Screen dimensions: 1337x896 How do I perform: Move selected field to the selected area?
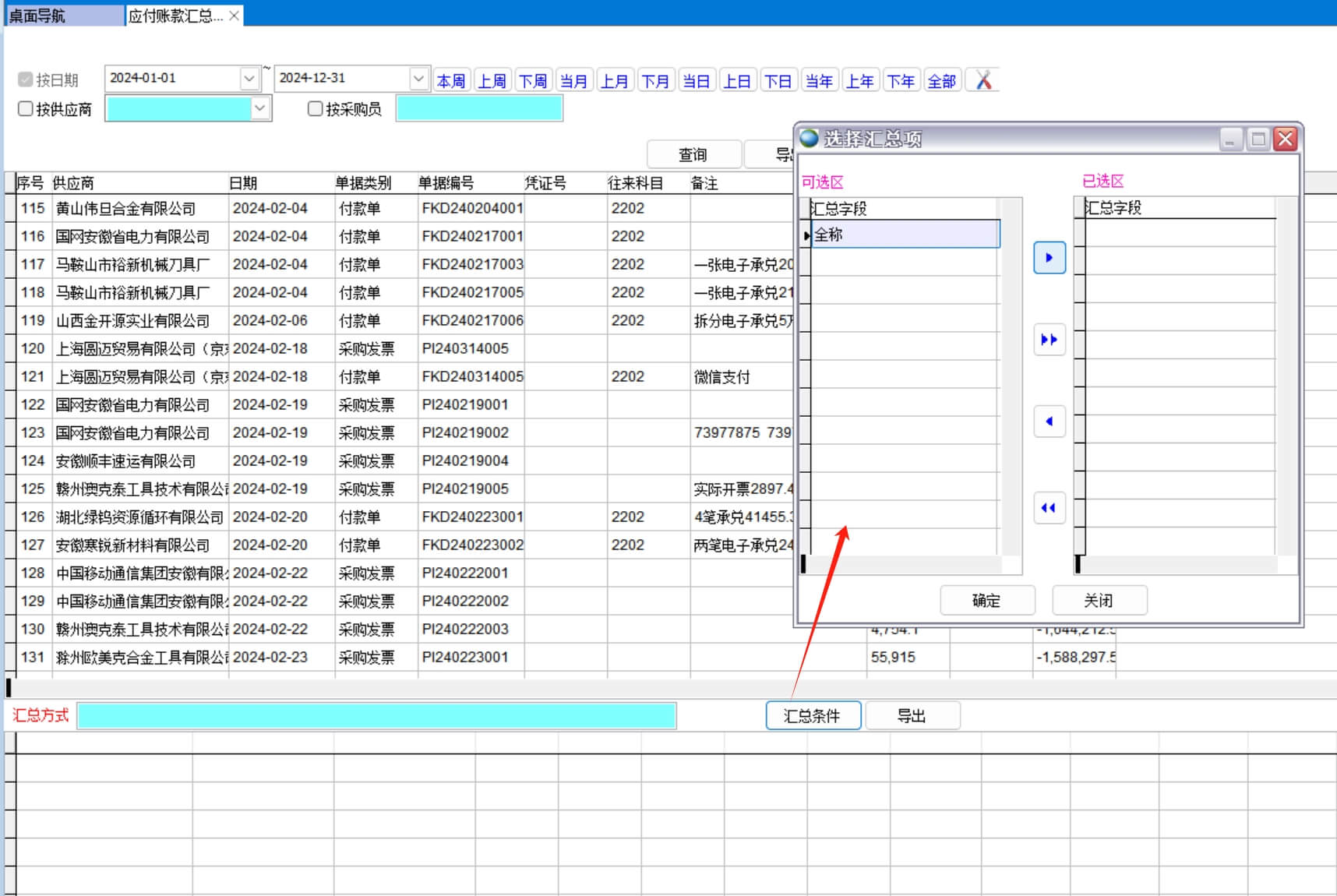coord(1049,258)
